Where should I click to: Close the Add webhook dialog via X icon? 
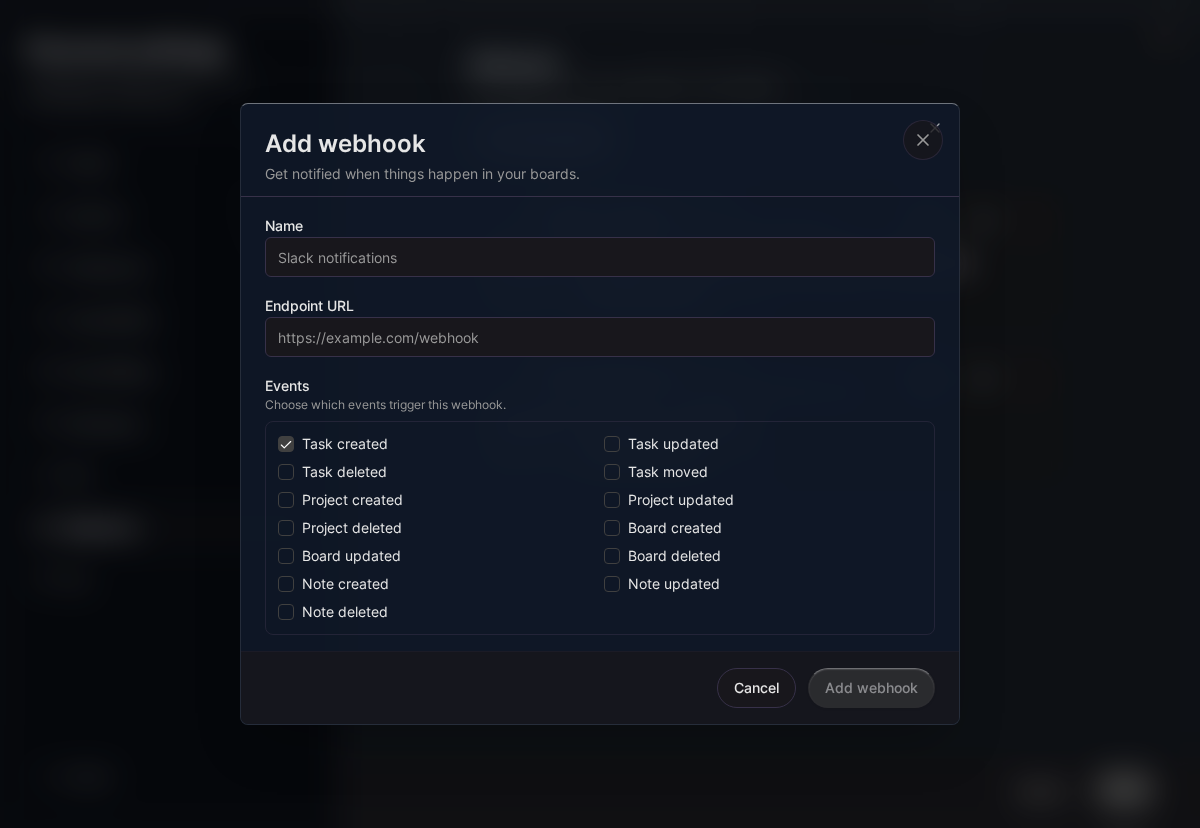923,140
